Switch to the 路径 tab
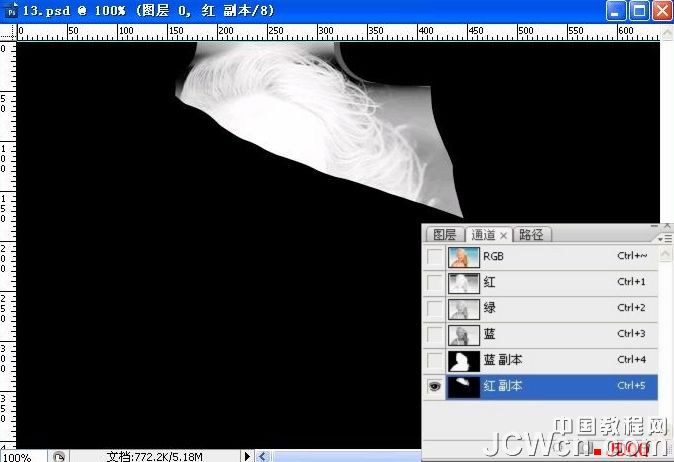The width and height of the screenshot is (674, 462). pyautogui.click(x=531, y=235)
